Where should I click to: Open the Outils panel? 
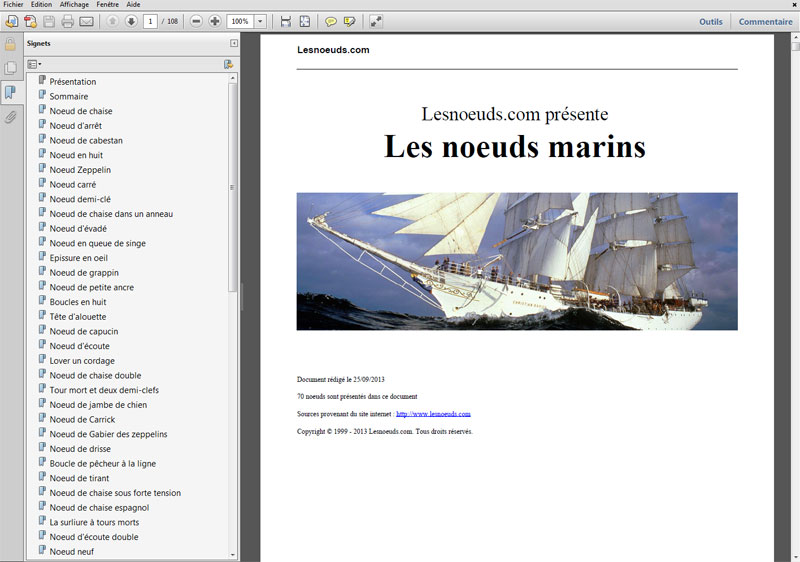coord(711,22)
